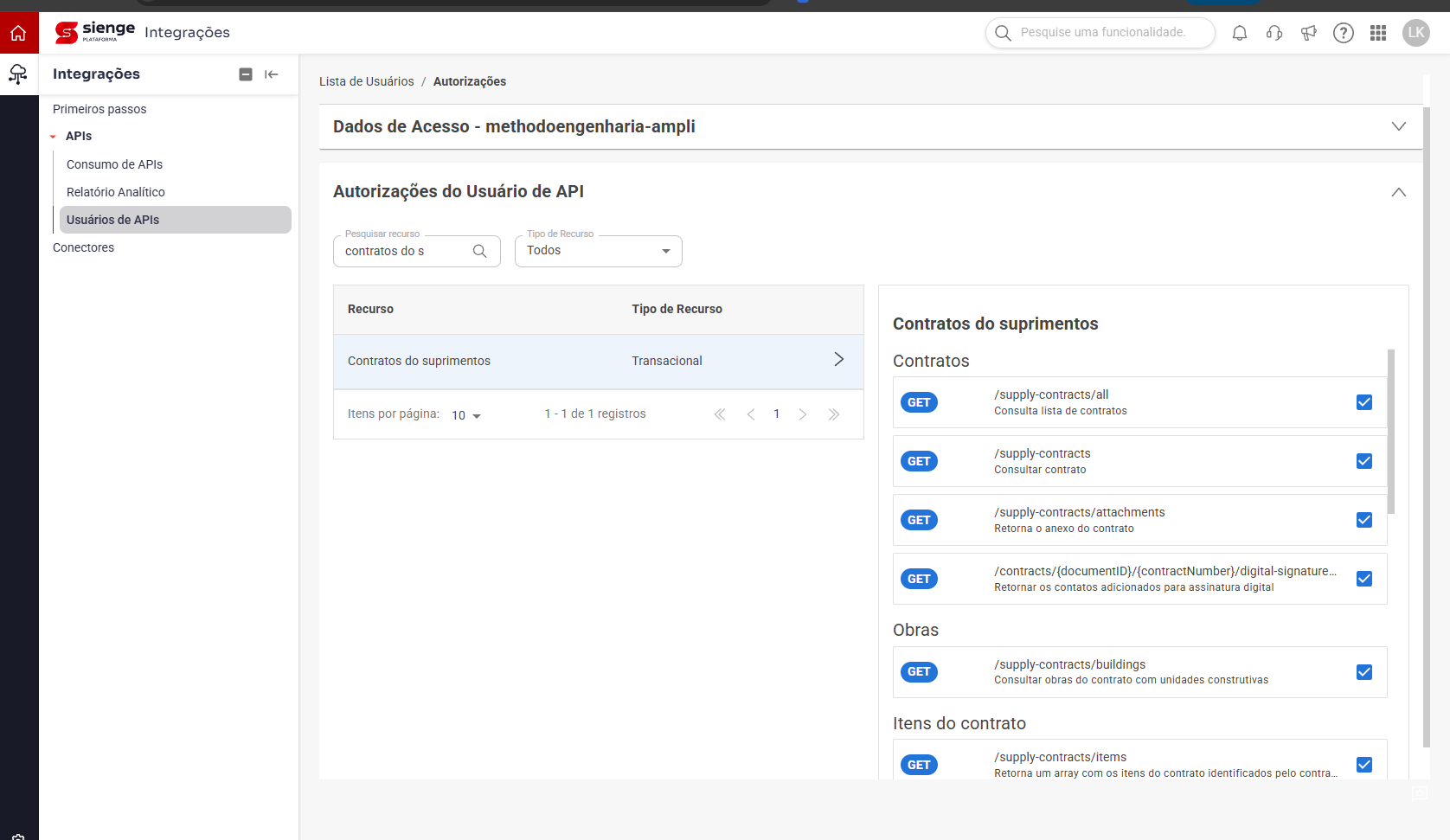1450x840 pixels.
Task: Click the Tipo de Recurso column header
Action: click(677, 309)
